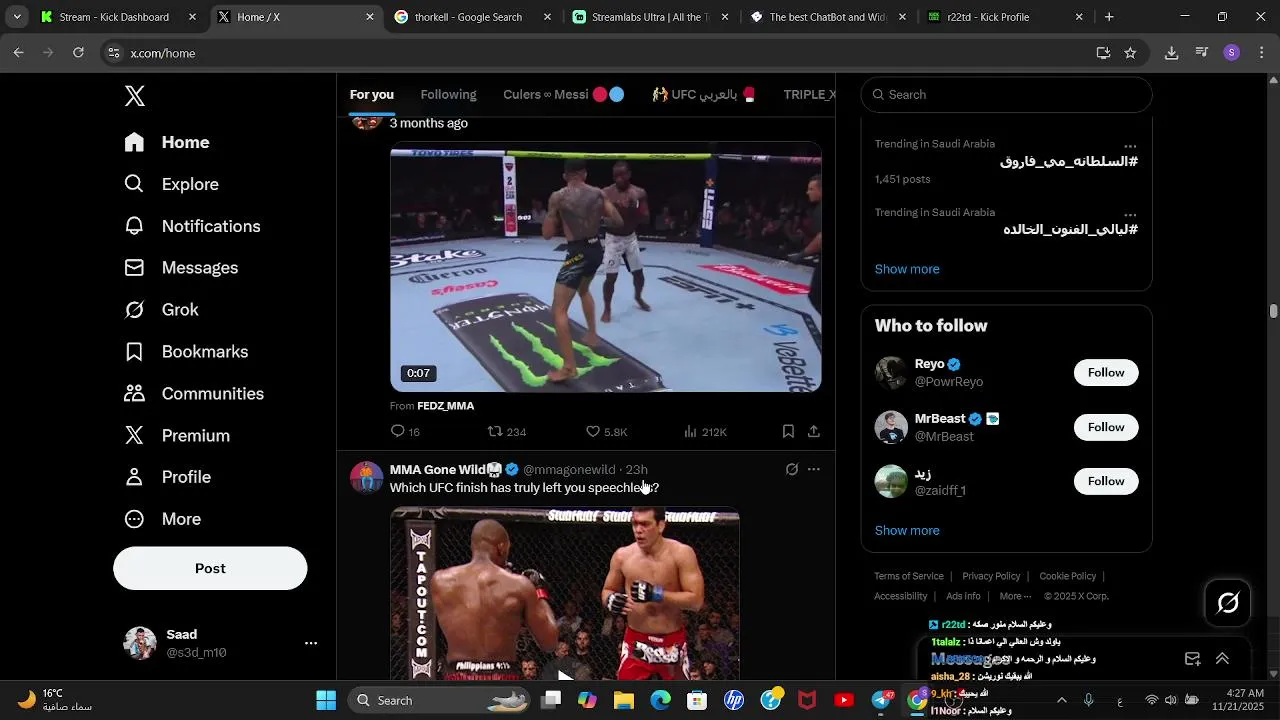Switch to Culers ∞ Messi tab
The height and width of the screenshot is (720, 1280).
tap(564, 95)
